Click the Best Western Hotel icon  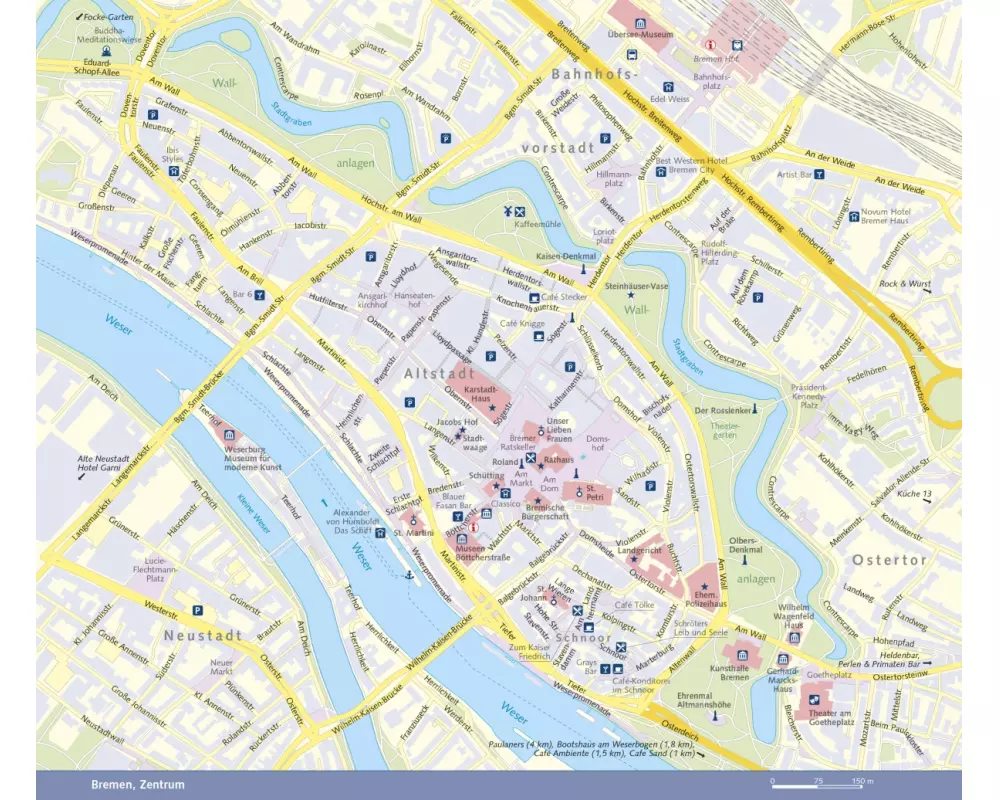point(661,171)
